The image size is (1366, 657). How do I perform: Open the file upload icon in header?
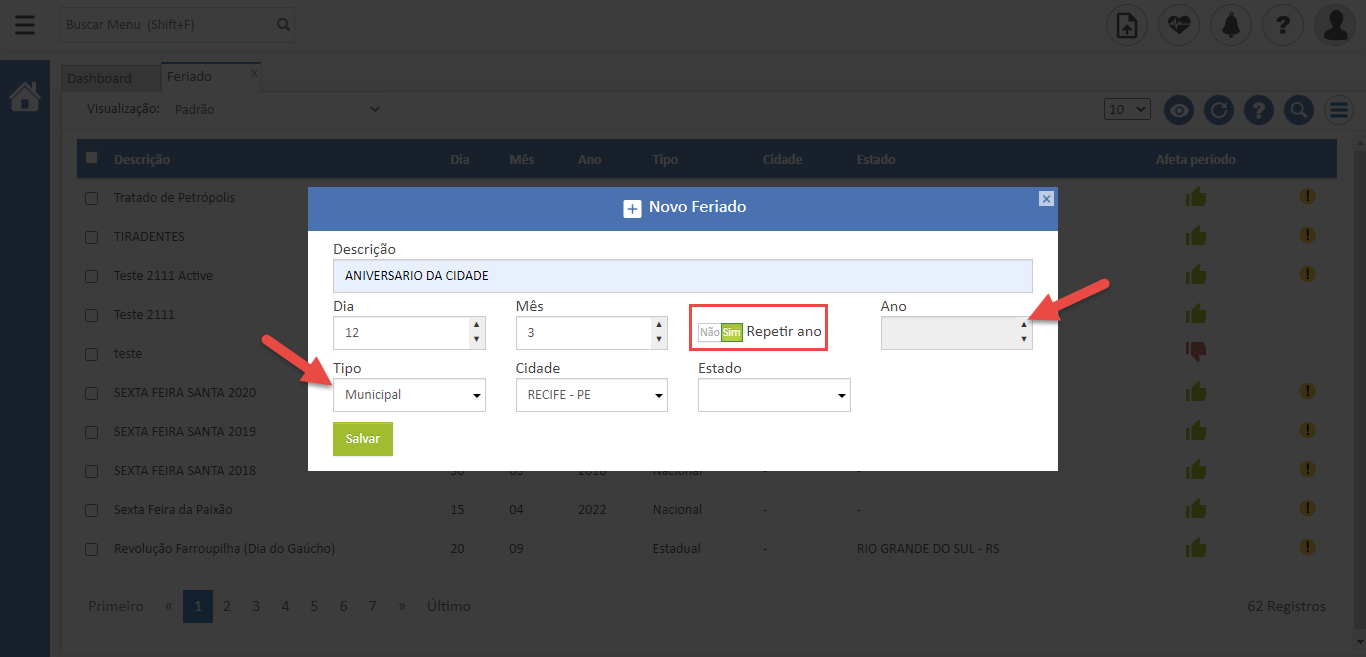click(x=1127, y=26)
